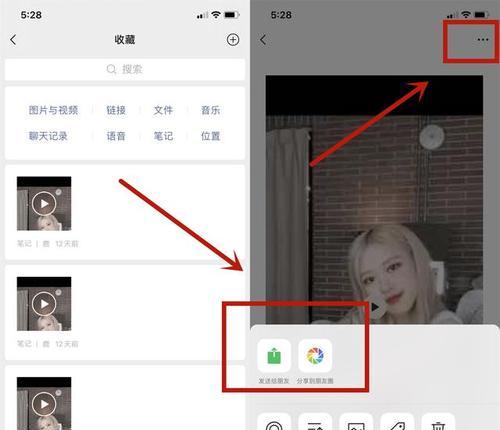Tap the trash delete icon in bottom sheet

coord(438,422)
